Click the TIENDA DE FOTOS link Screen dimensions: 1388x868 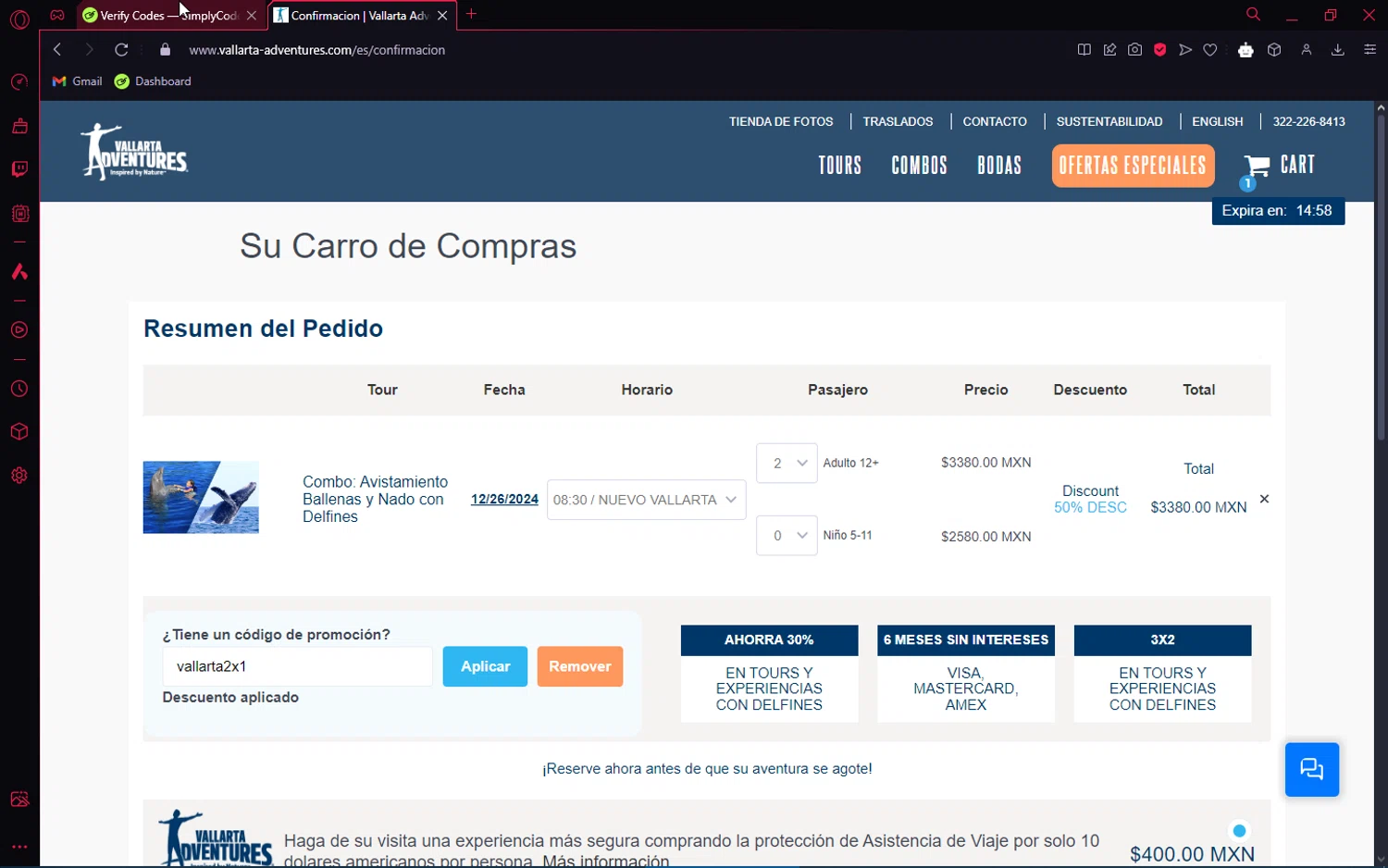[781, 121]
